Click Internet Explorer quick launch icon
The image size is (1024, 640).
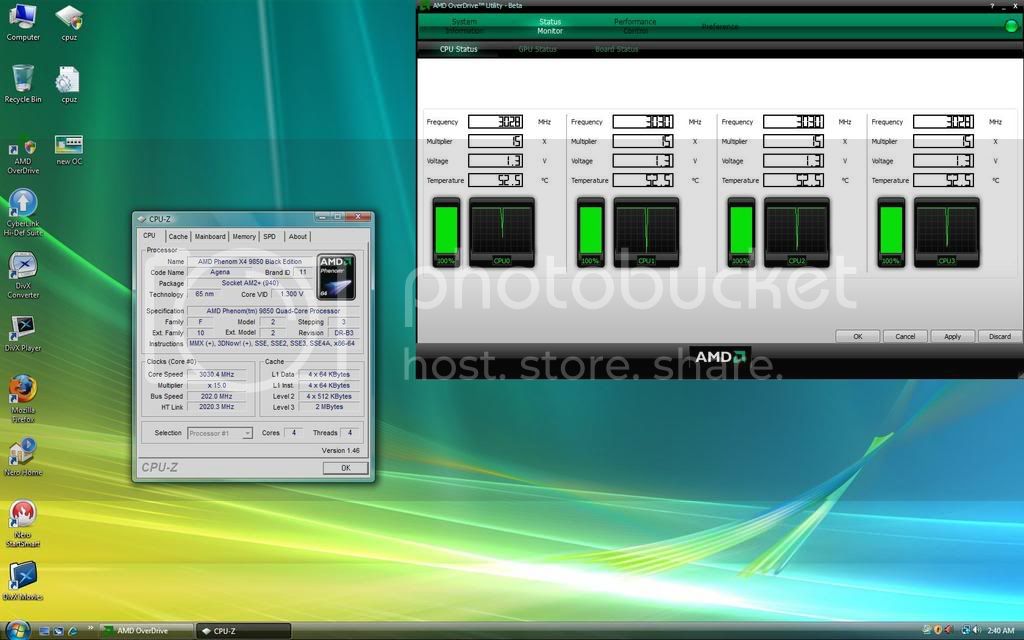tap(72, 631)
